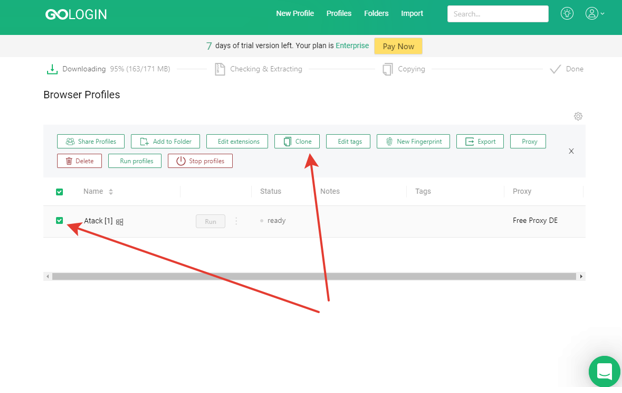Screen dimensions: 622x393
Task: Expand the user account dropdown
Action: [594, 13]
